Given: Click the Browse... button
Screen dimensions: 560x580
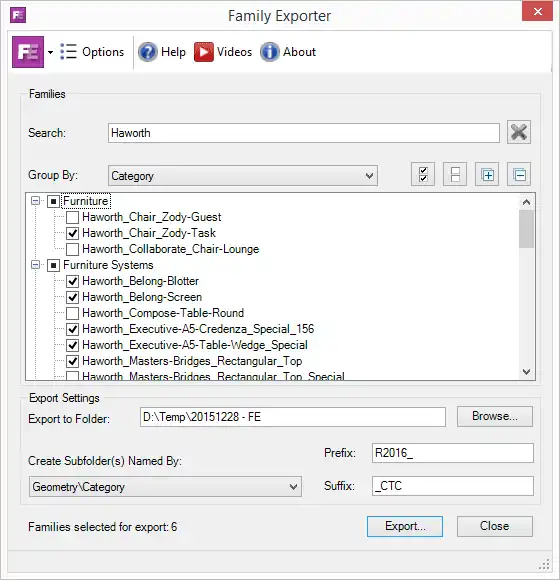Looking at the screenshot, I should [495, 416].
